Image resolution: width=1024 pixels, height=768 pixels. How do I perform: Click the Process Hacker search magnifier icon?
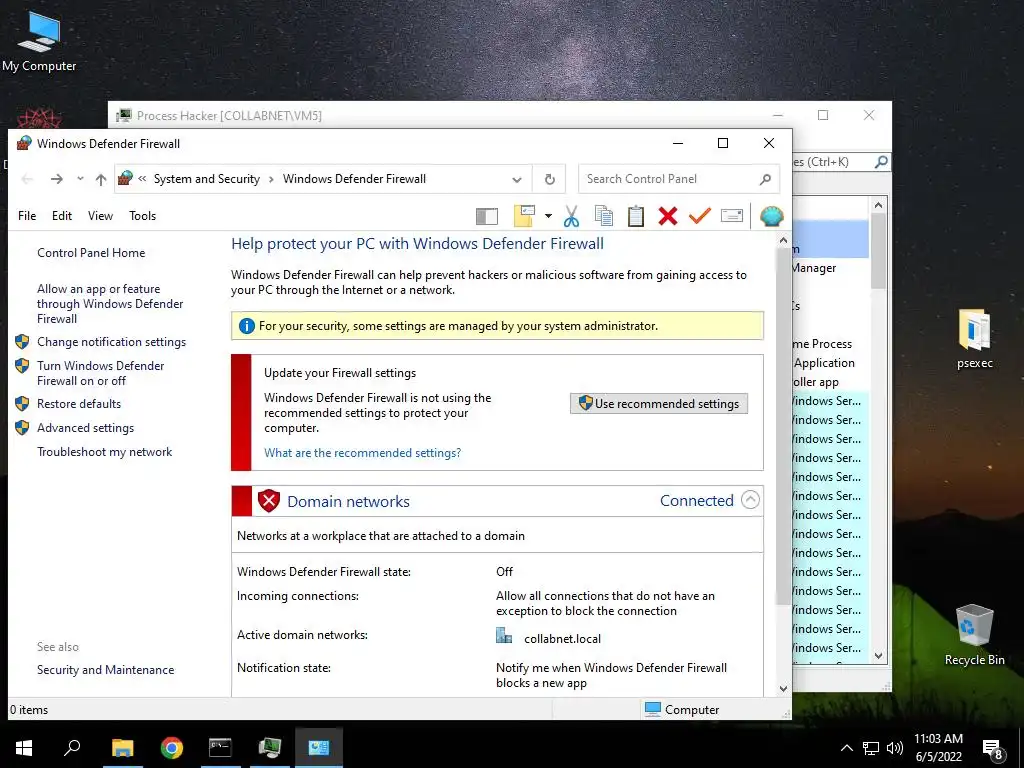(881, 161)
